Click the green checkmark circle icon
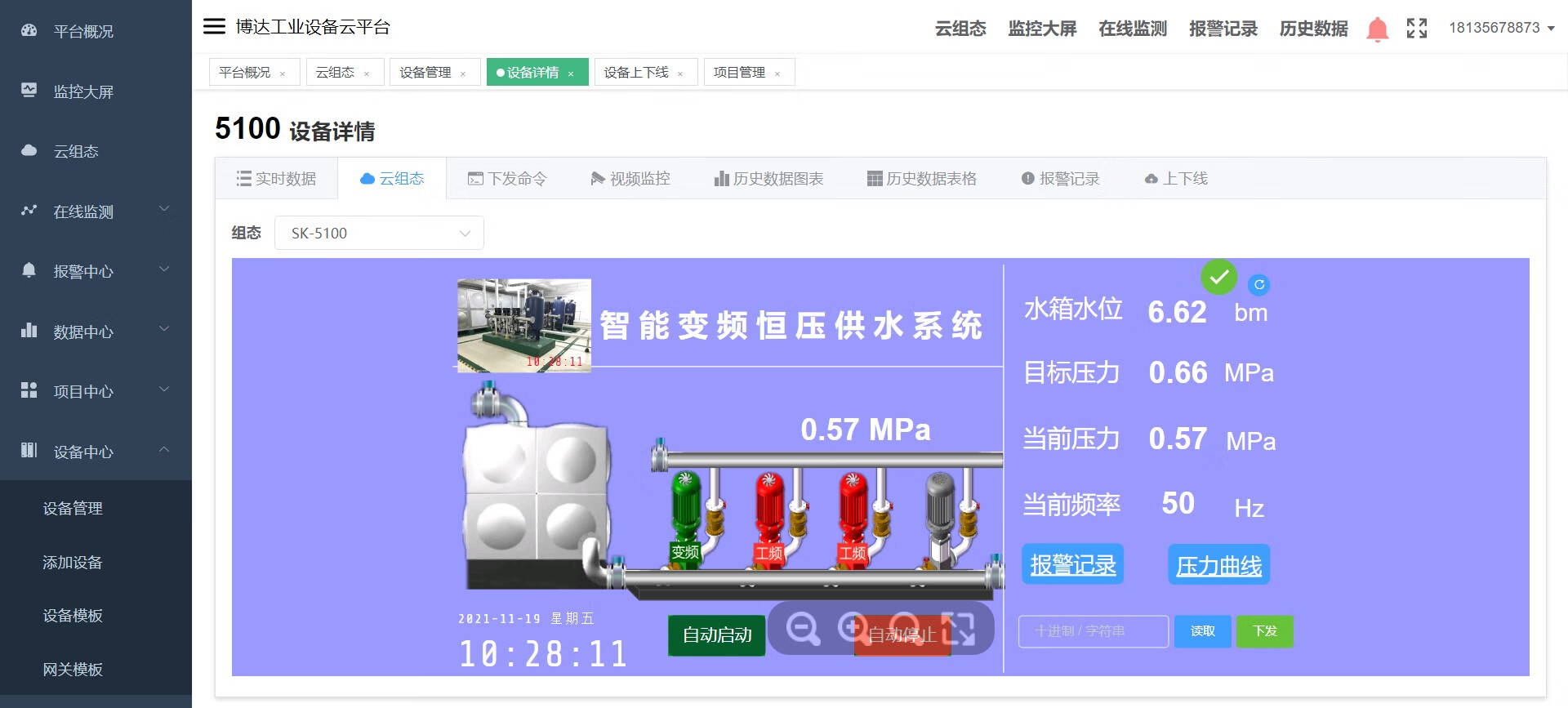The height and width of the screenshot is (708, 1568). 1218,278
